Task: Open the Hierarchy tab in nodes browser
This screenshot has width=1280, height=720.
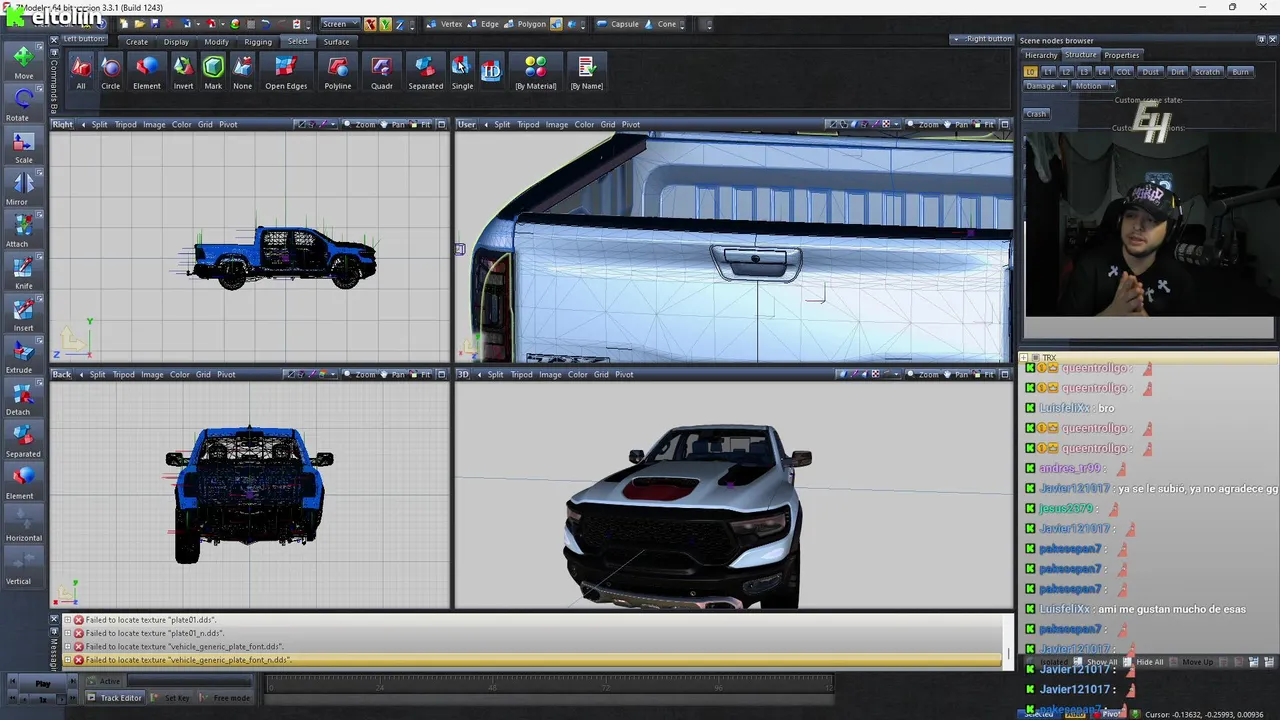Action: (1041, 55)
